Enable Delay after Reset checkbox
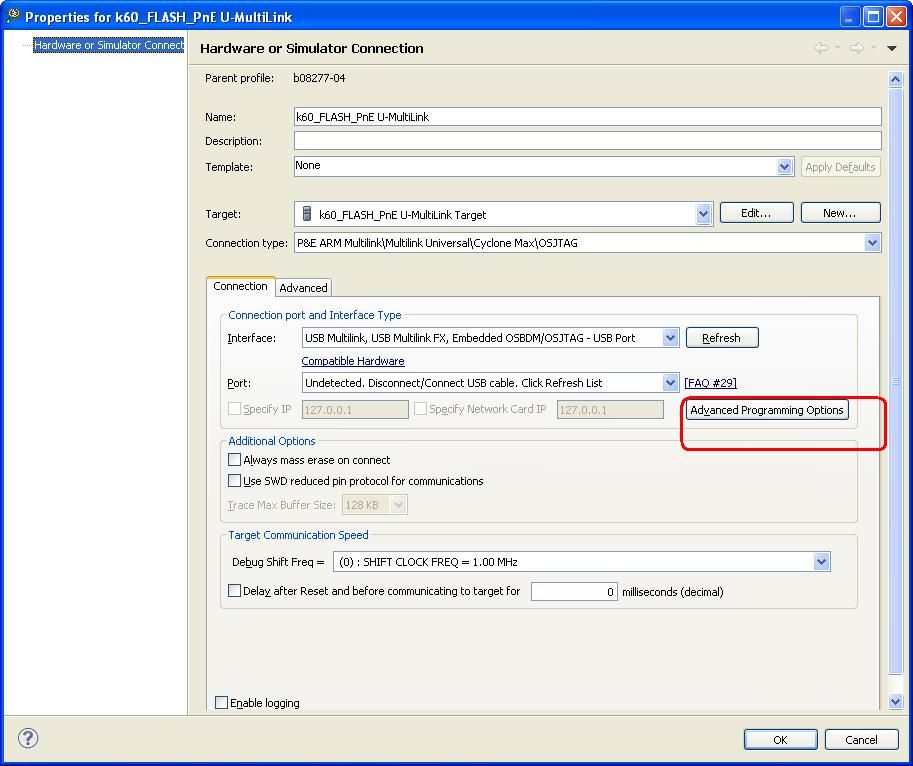Viewport: 913px width, 766px height. click(234, 591)
